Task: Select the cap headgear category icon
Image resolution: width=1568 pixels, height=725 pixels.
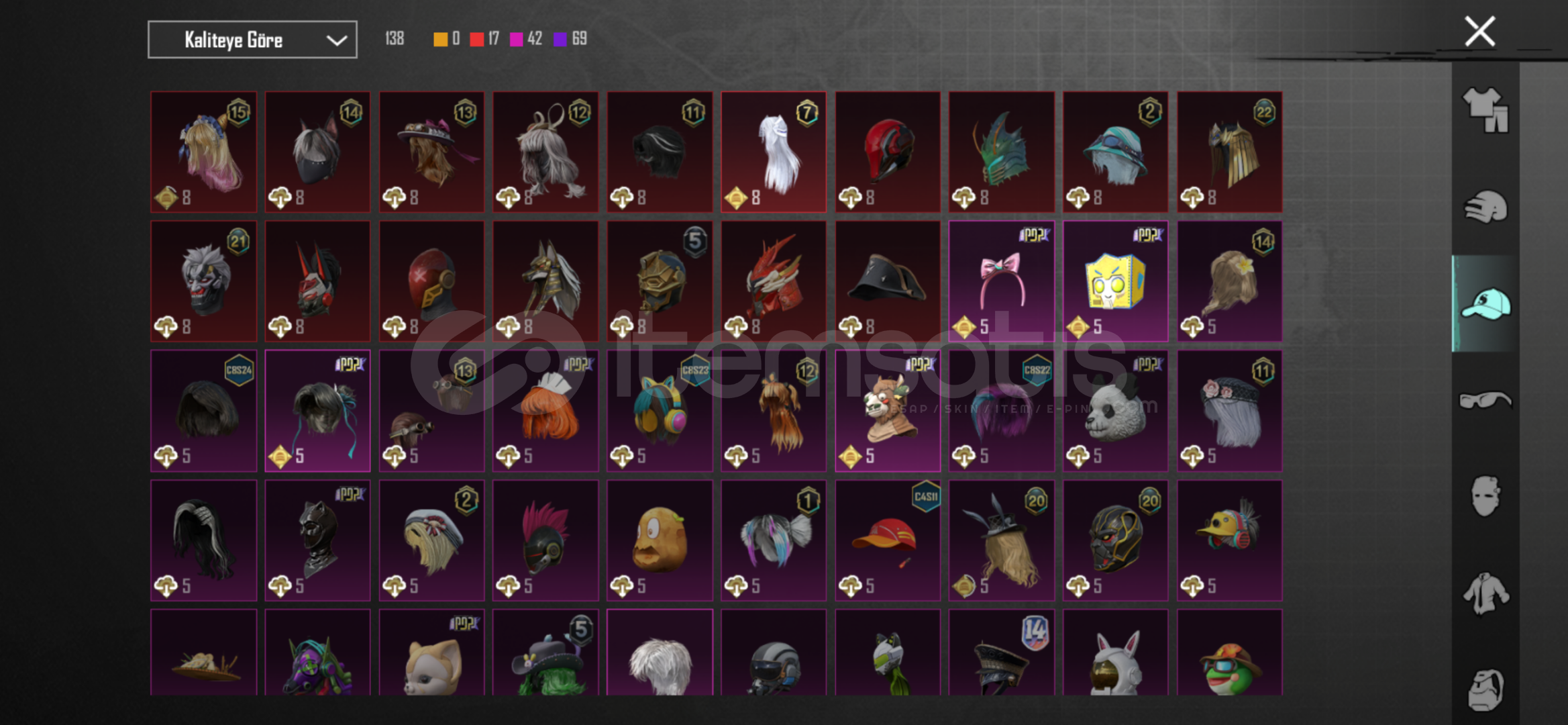Action: [1485, 303]
